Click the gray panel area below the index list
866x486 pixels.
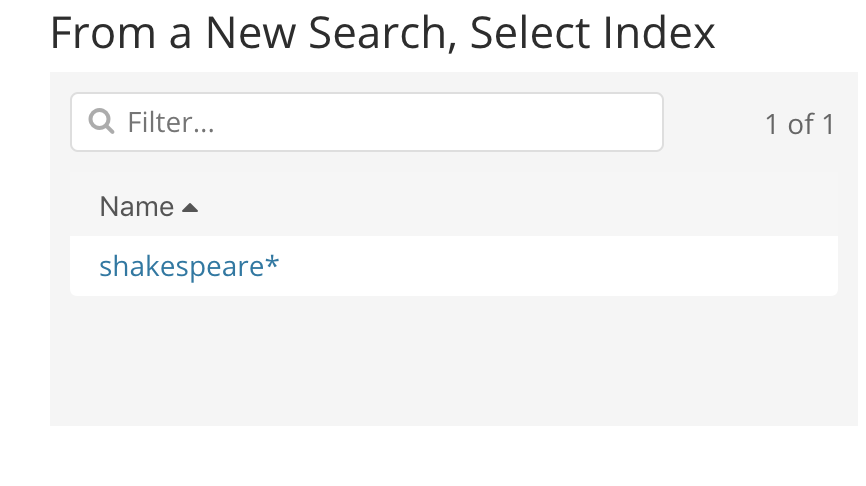pyautogui.click(x=454, y=360)
